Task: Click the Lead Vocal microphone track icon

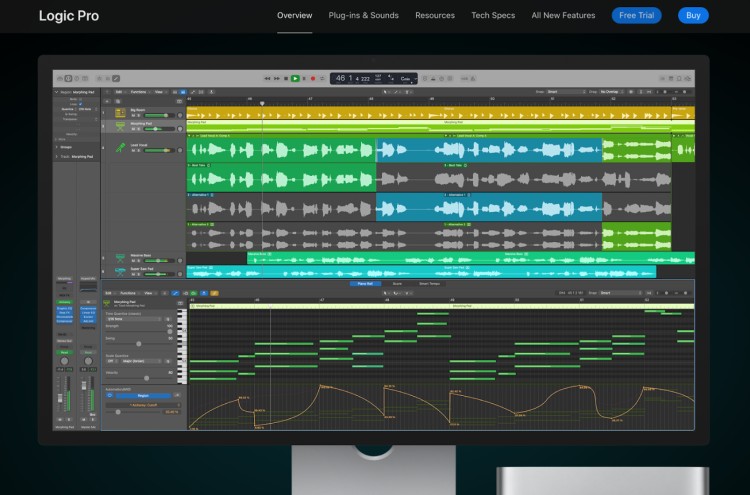Action: pyautogui.click(x=120, y=148)
